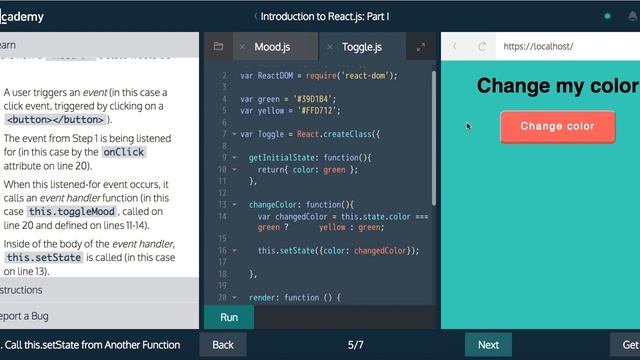This screenshot has height=360, width=640.
Task: Open the Learn section header
Action: point(100,45)
